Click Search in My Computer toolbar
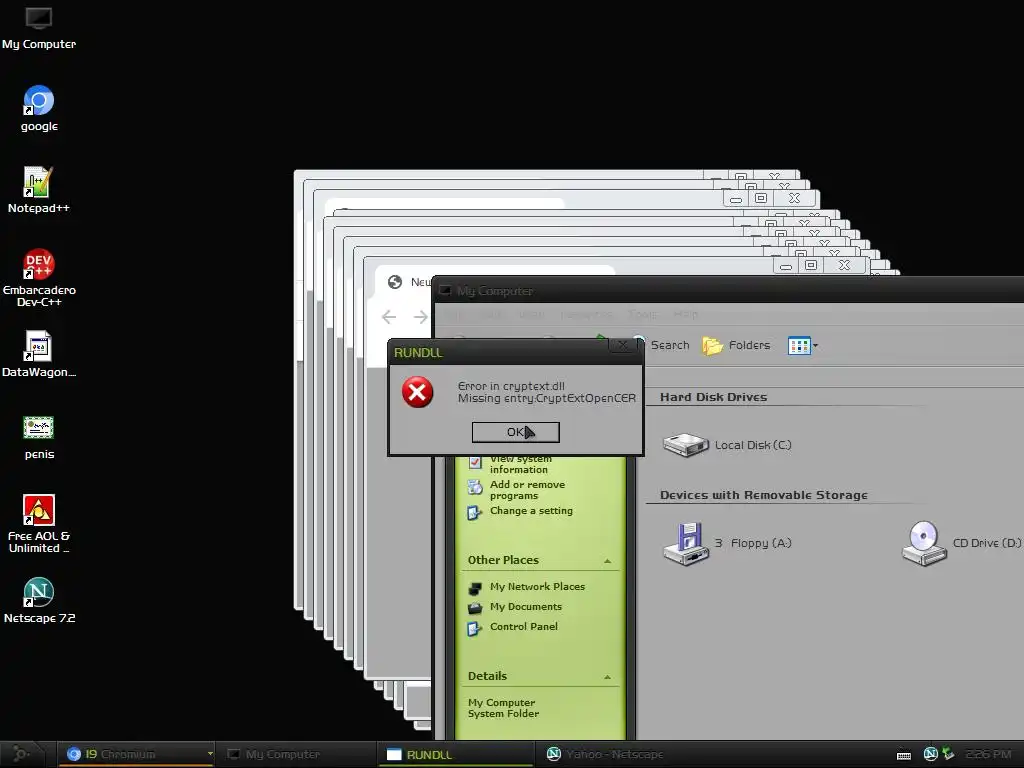This screenshot has width=1024, height=768. (x=661, y=345)
